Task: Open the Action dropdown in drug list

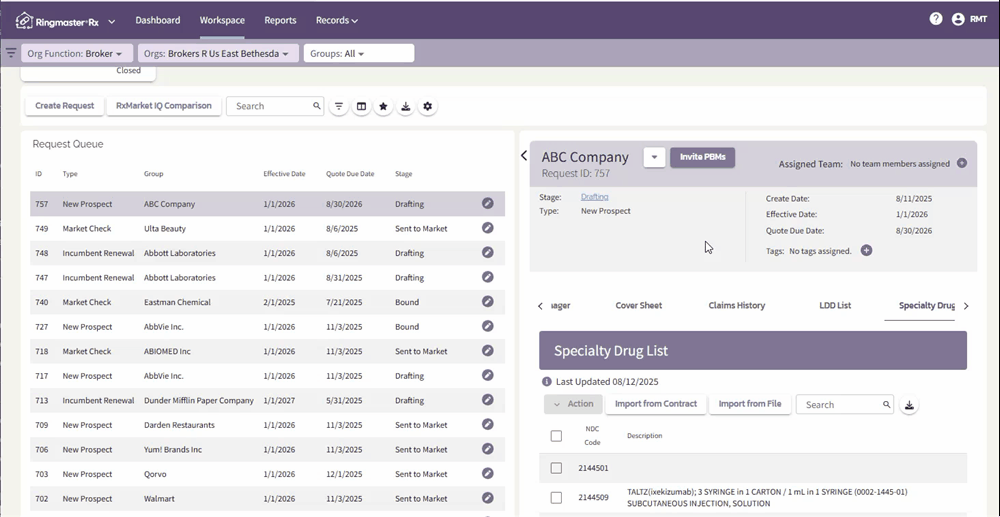Action: pyautogui.click(x=573, y=404)
